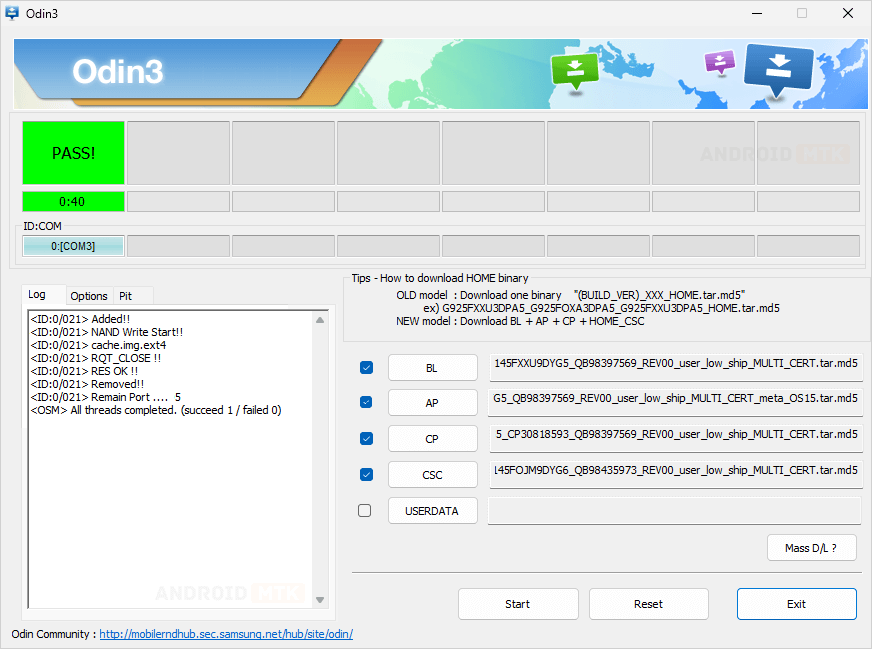
Task: Click the purple download speech-bubble icon
Action: click(719, 62)
